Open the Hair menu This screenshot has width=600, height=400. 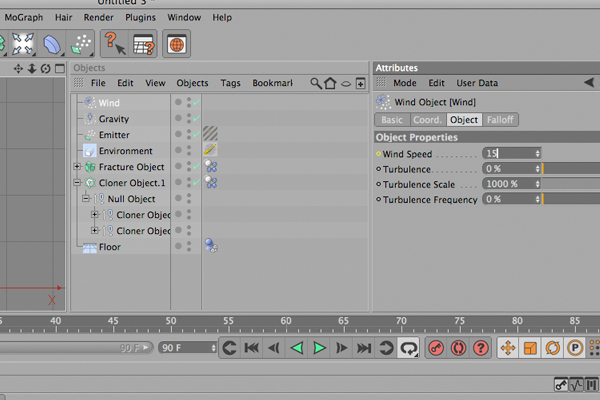64,18
